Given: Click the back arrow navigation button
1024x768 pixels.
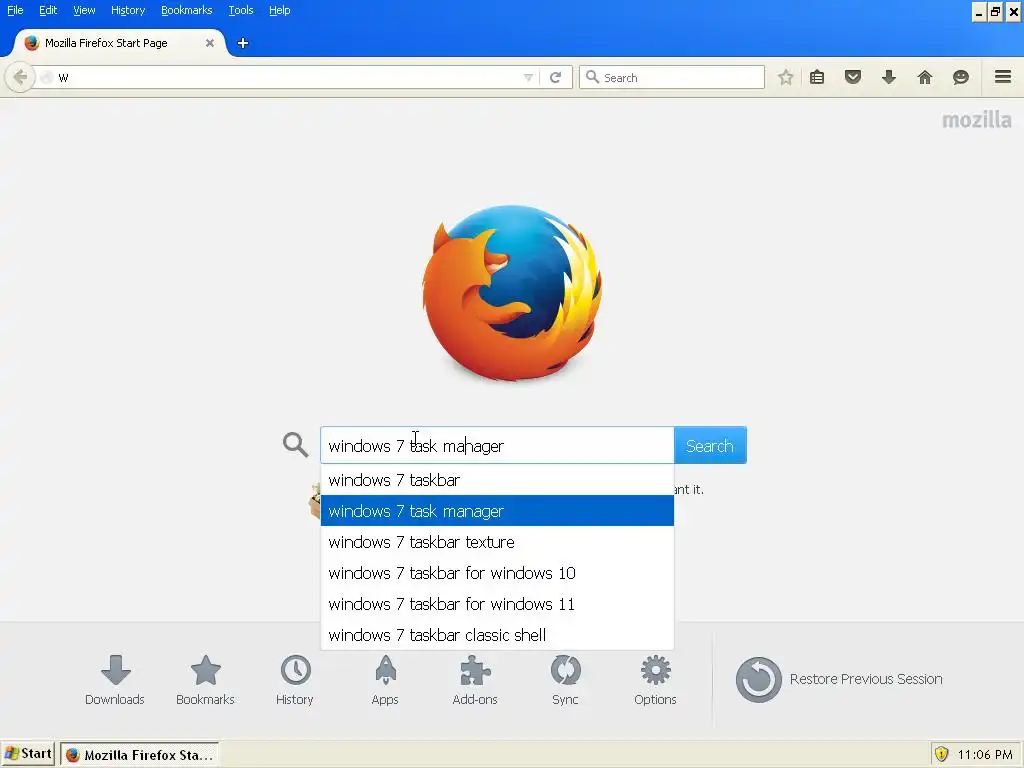Looking at the screenshot, I should click(20, 77).
